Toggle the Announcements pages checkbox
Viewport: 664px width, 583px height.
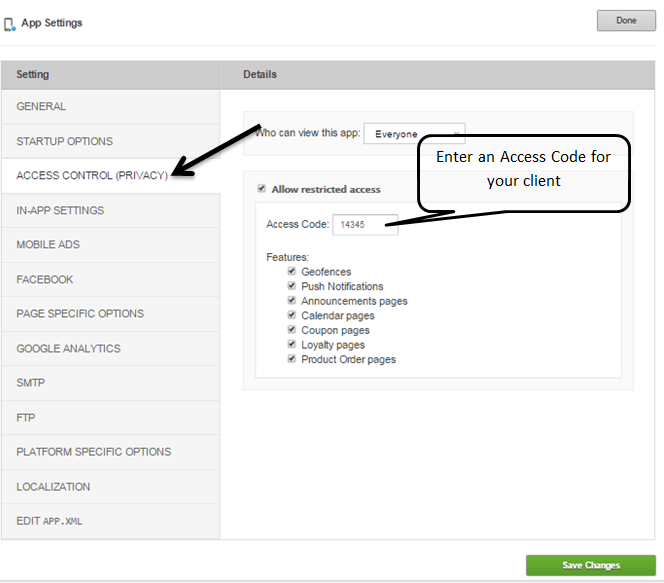[x=291, y=300]
